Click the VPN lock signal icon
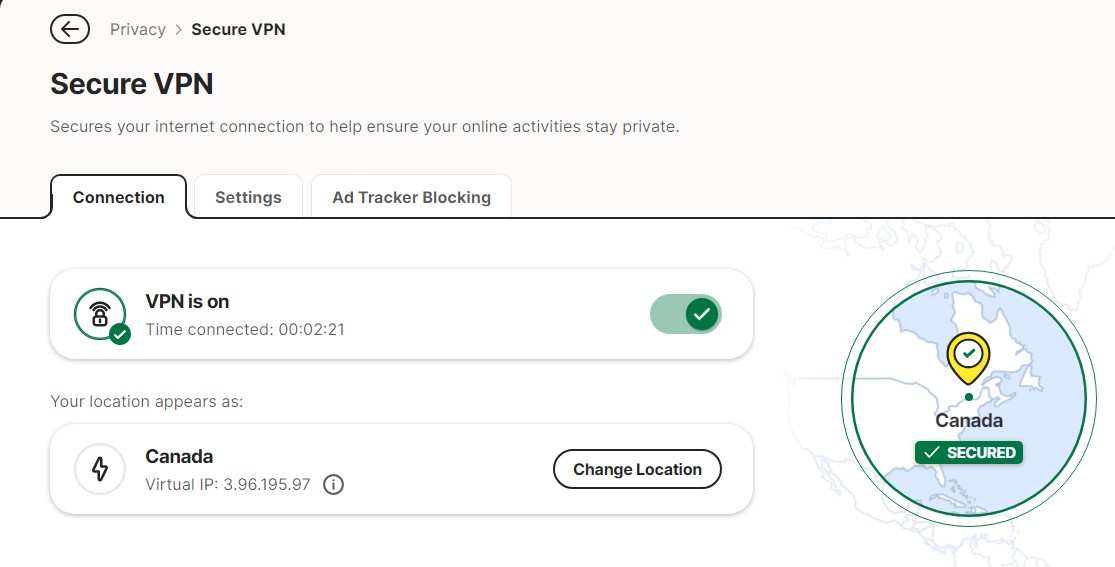Image resolution: width=1115 pixels, height=567 pixels. click(x=99, y=313)
